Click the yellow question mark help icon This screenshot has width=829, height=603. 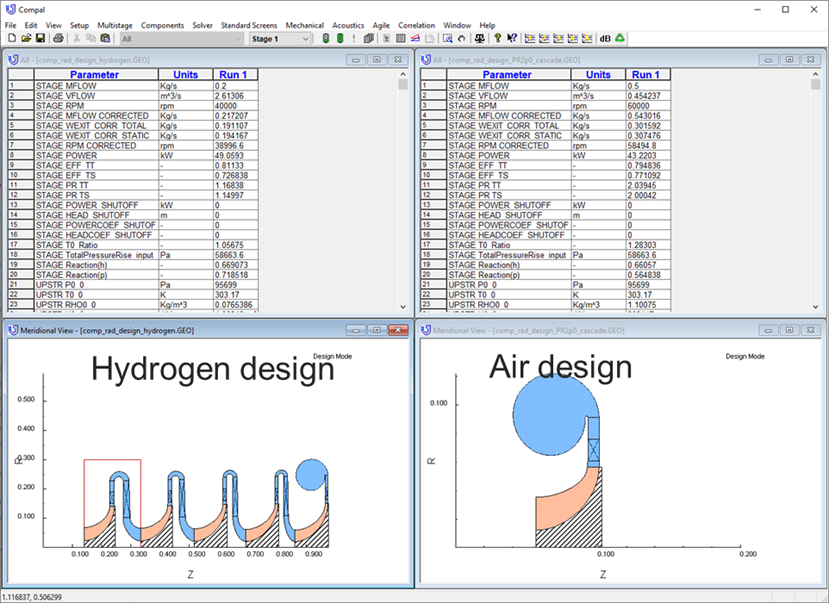point(498,39)
